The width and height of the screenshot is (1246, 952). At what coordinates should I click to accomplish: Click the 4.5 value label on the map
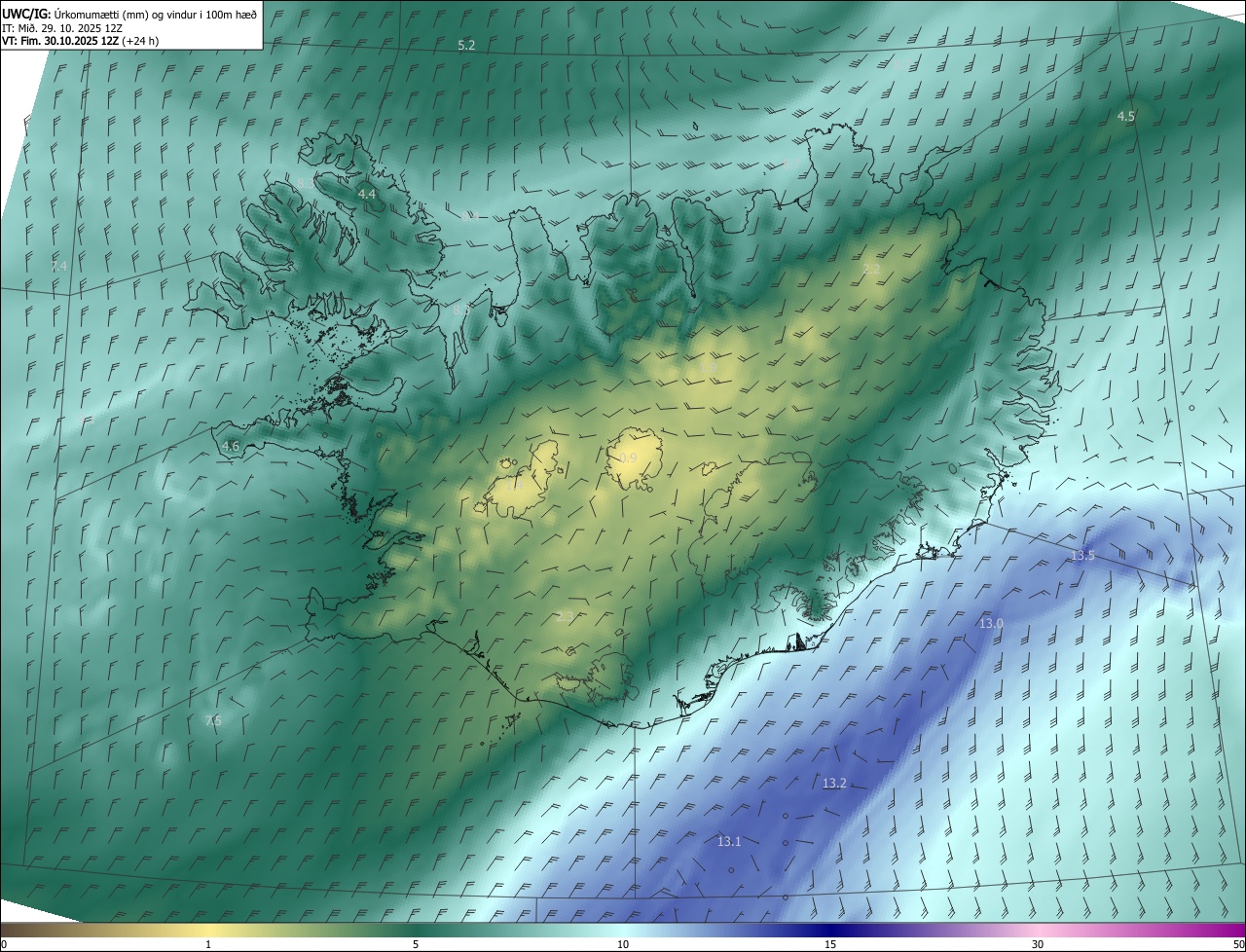[1125, 116]
